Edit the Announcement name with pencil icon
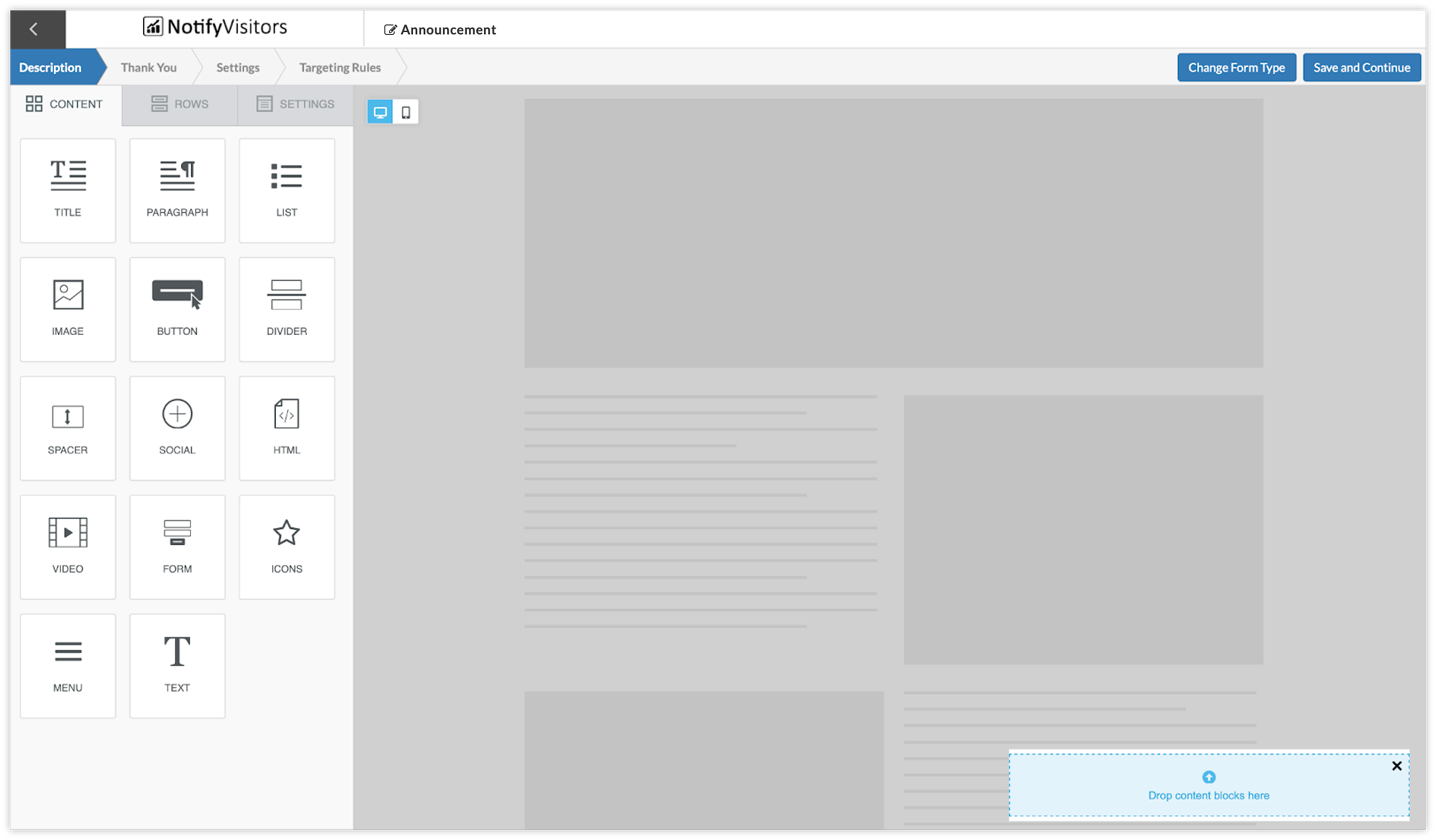The image size is (1436, 840). pyautogui.click(x=390, y=29)
